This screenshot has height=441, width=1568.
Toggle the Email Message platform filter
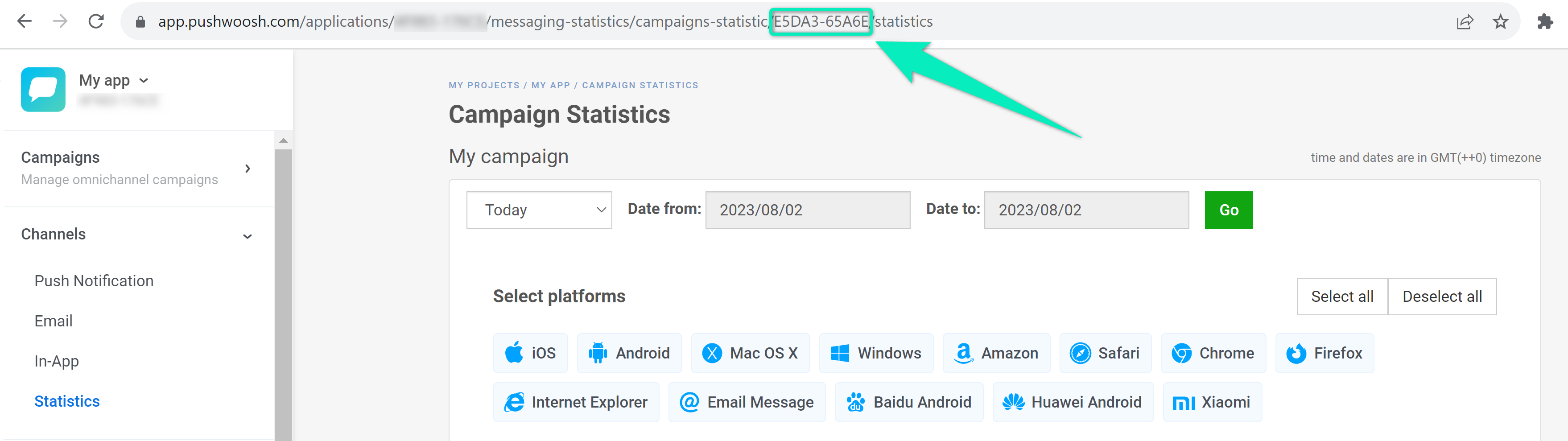coord(747,402)
